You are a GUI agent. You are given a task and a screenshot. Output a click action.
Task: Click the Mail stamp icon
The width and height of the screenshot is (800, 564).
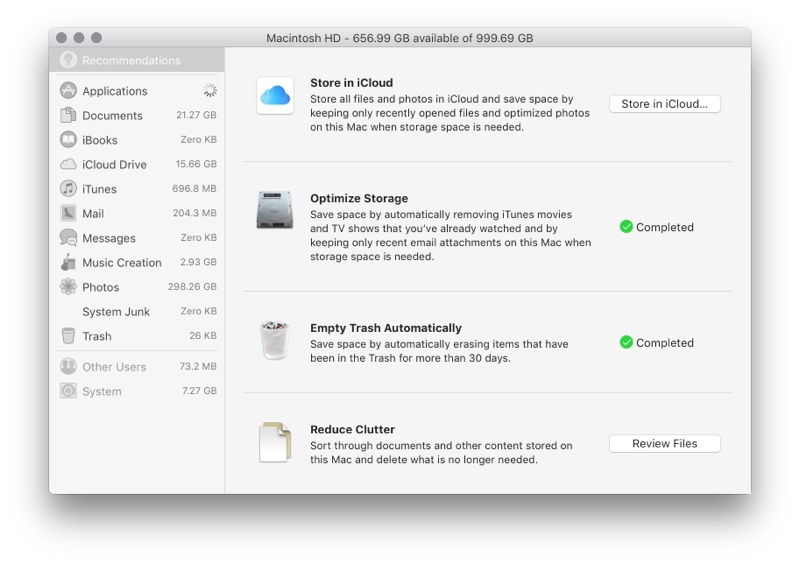click(x=68, y=213)
